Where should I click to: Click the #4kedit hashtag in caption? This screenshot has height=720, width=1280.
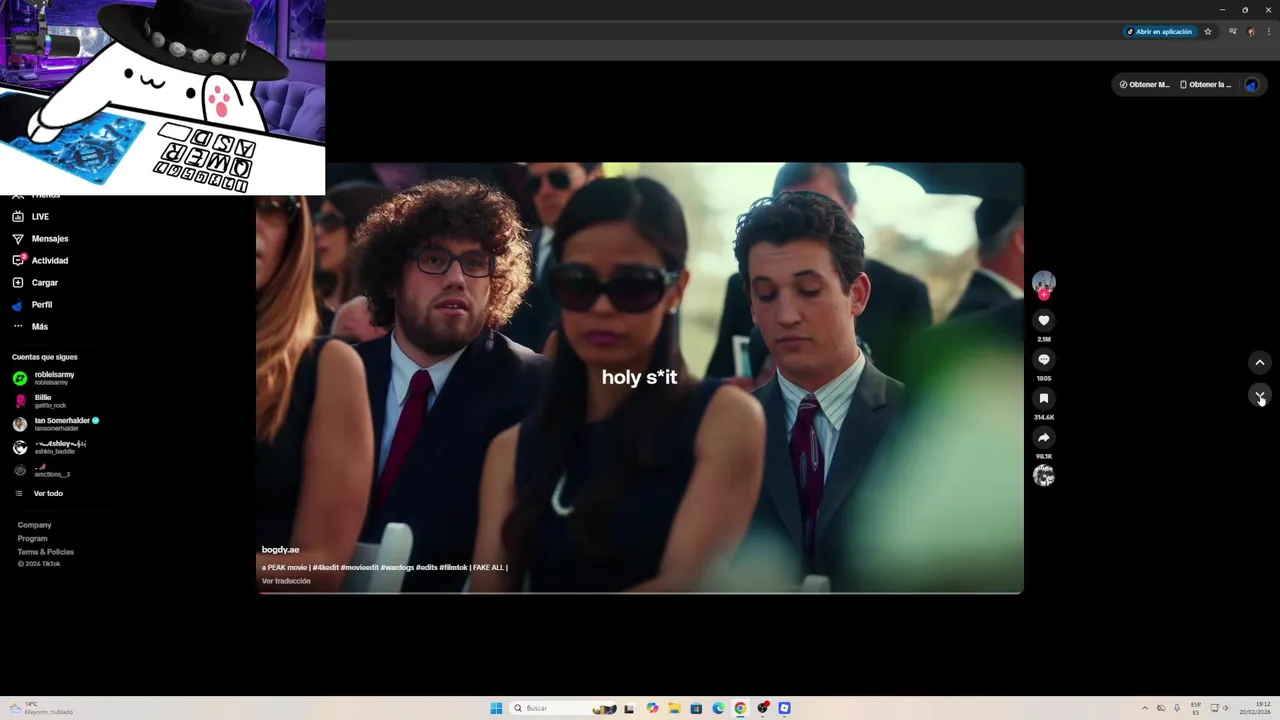coord(325,568)
